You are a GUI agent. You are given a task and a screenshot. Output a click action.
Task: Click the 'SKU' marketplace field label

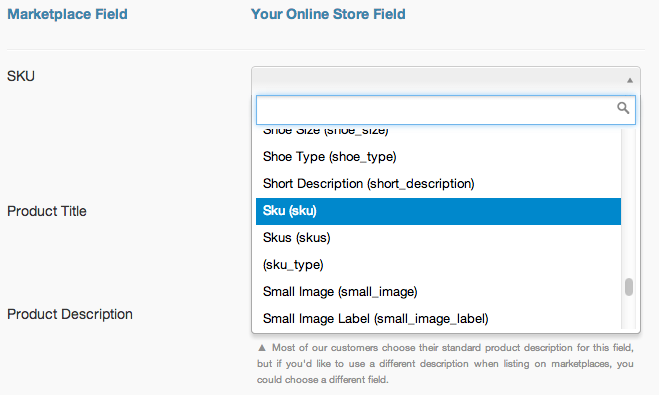pyautogui.click(x=21, y=76)
